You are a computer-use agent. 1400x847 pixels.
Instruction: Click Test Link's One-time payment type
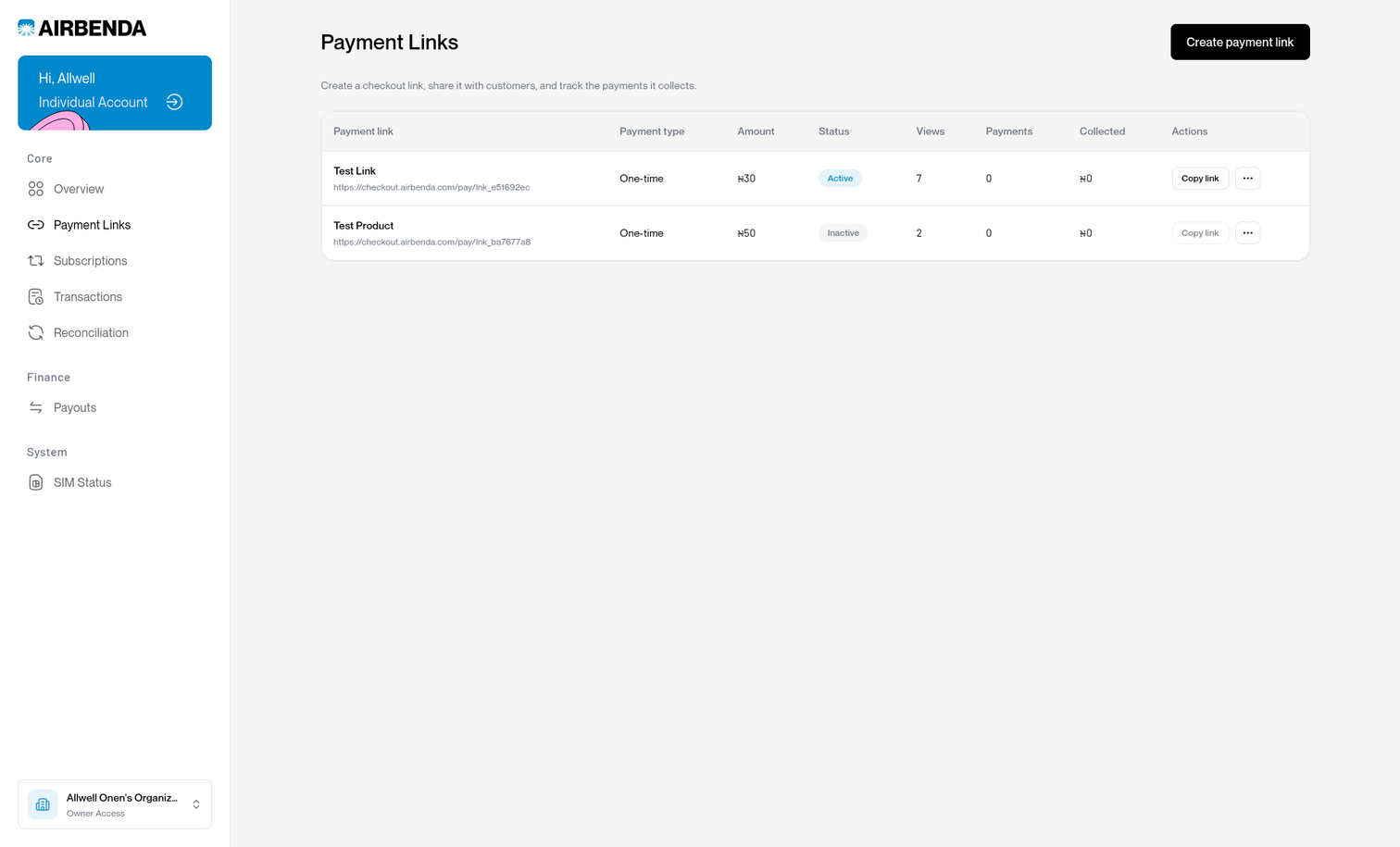(x=642, y=179)
